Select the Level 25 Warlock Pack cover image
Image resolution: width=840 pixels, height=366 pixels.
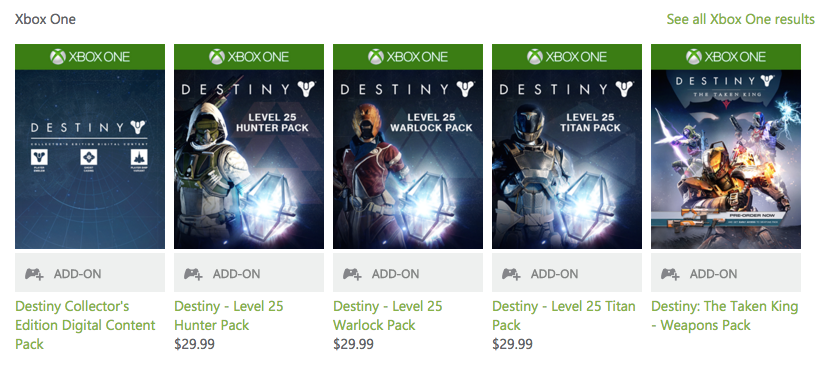tap(408, 159)
